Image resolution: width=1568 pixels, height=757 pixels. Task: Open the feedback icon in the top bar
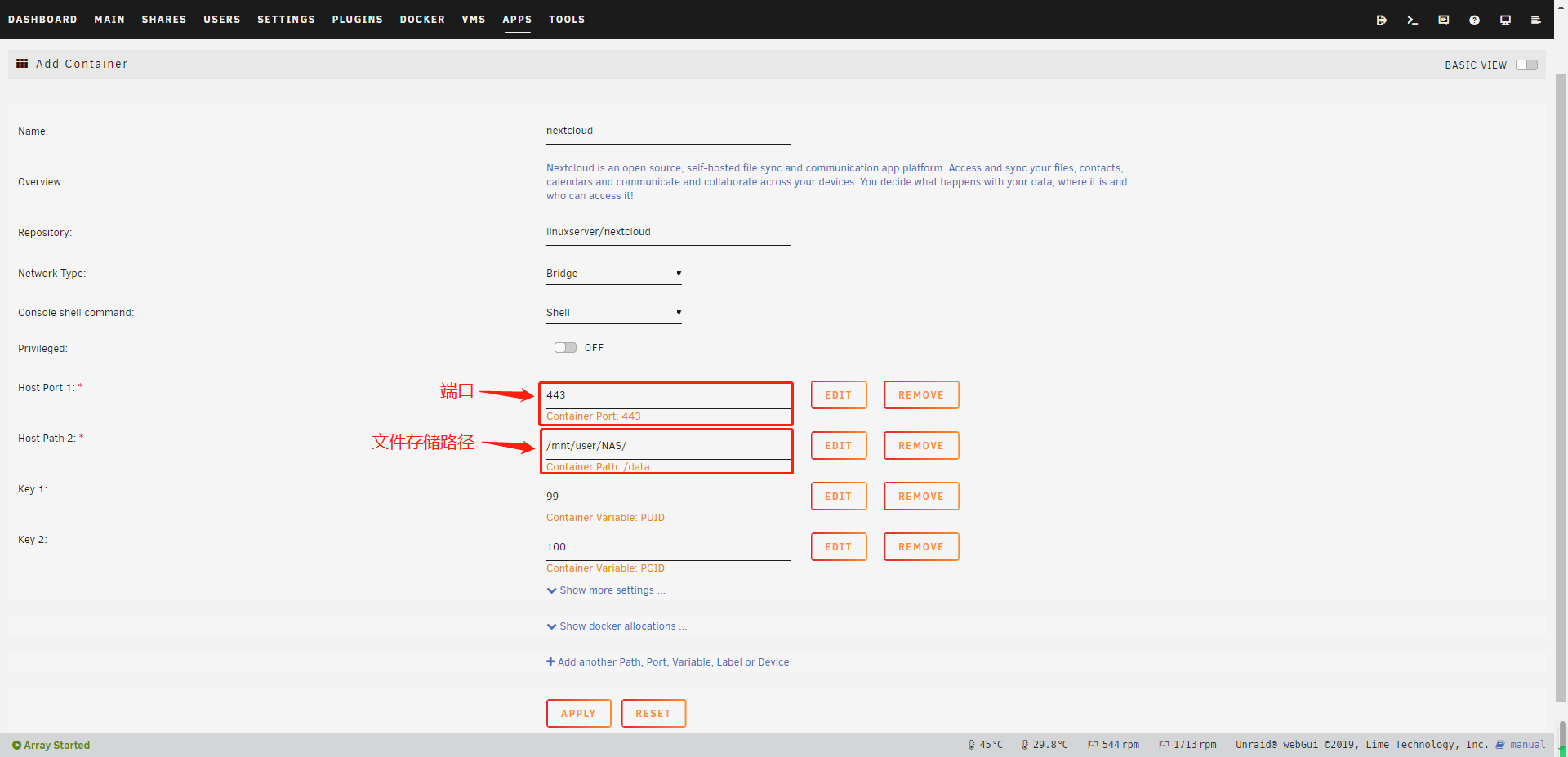pyautogui.click(x=1443, y=20)
